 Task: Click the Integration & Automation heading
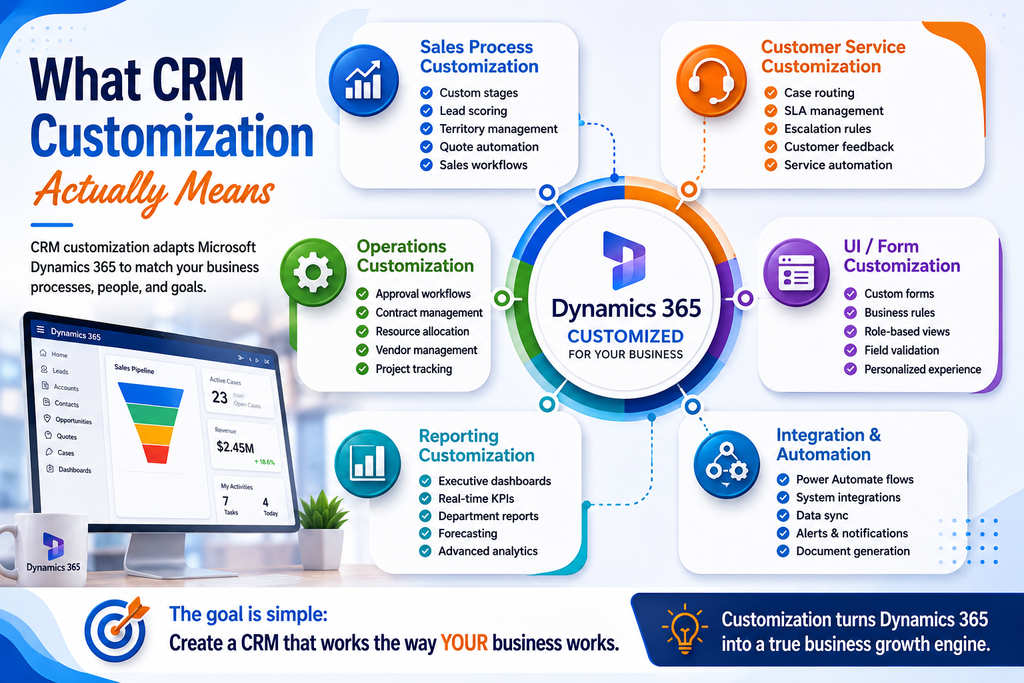click(x=829, y=445)
